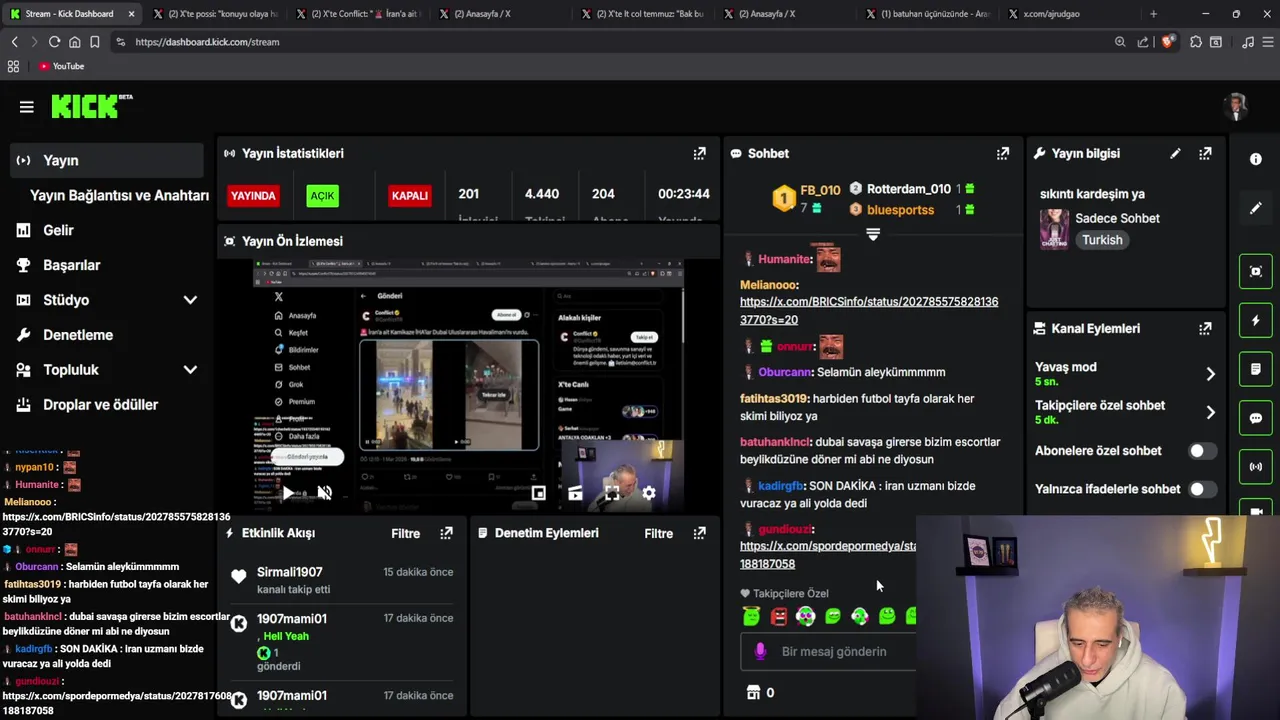1280x720 pixels.
Task: Pop out the Denetim Eylemleri panel
Action: click(700, 533)
